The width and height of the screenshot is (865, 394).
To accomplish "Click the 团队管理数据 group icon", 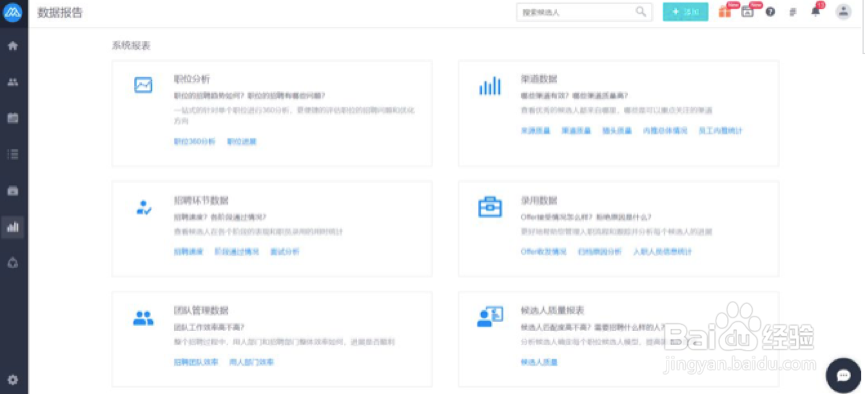I will [x=143, y=318].
